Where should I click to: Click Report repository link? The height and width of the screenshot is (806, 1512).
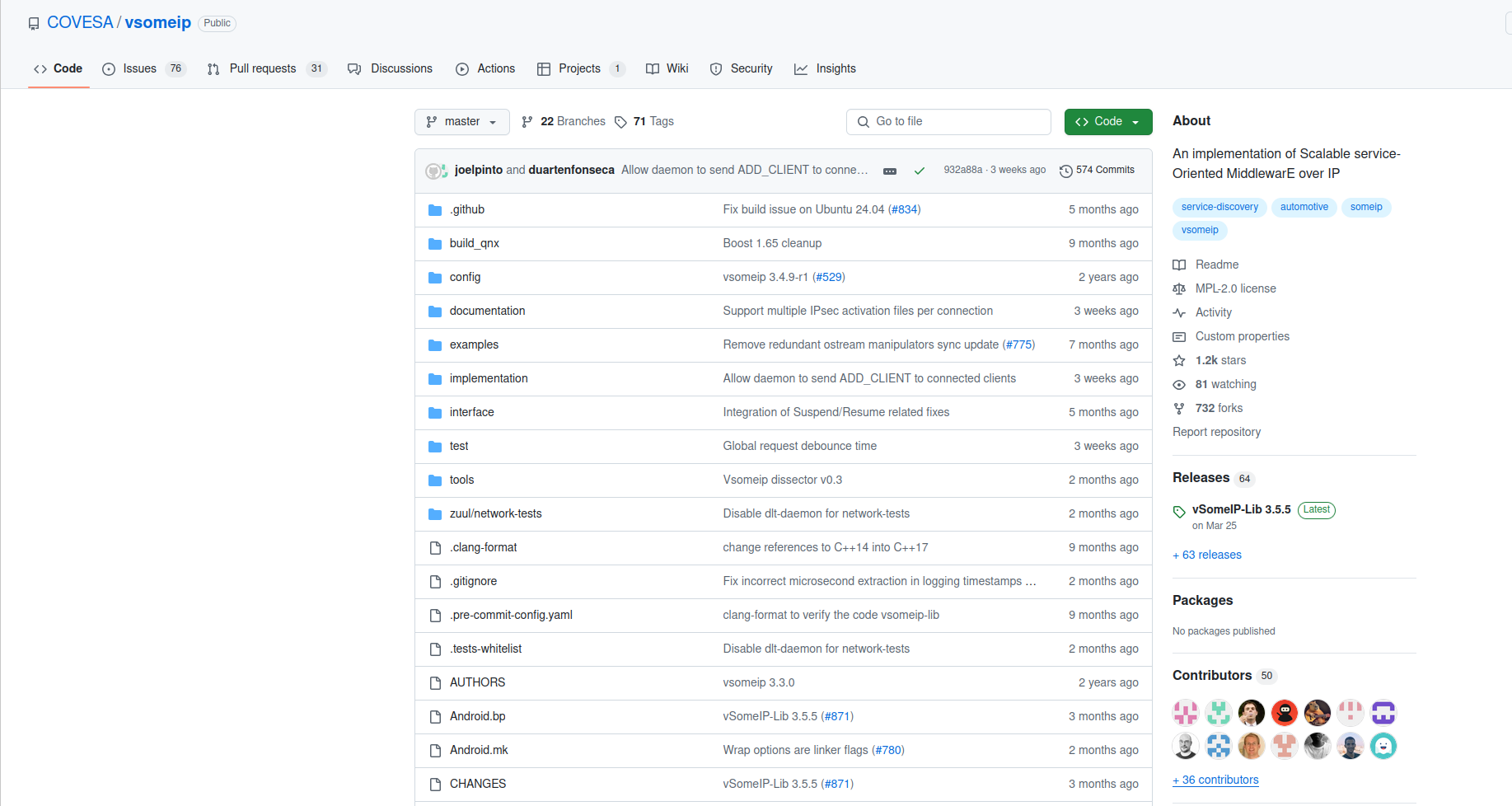coord(1216,433)
